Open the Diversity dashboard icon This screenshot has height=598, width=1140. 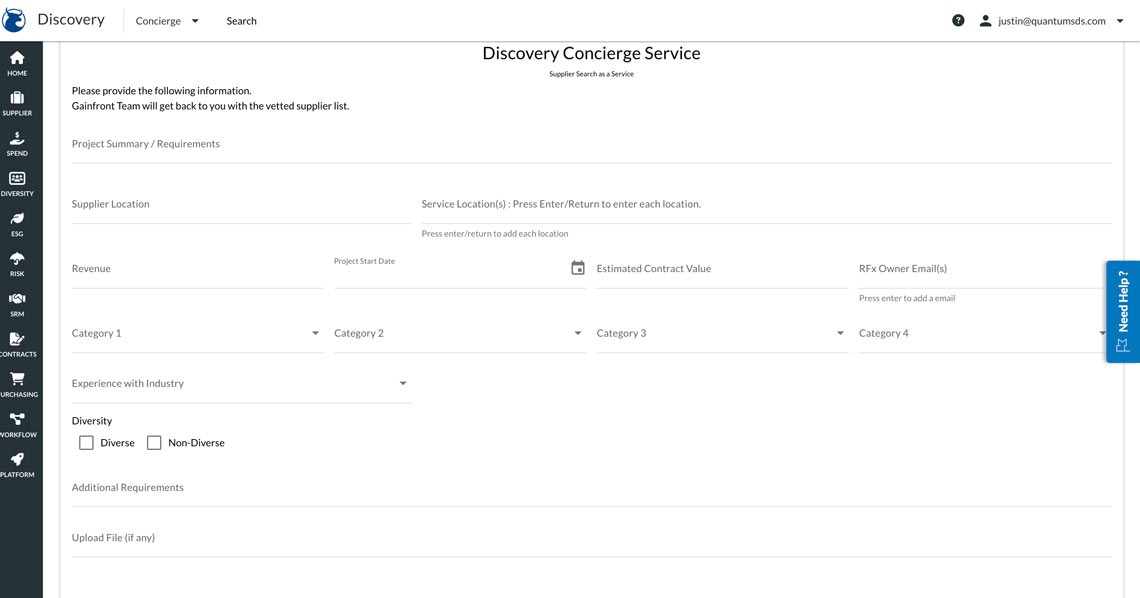pos(17,180)
